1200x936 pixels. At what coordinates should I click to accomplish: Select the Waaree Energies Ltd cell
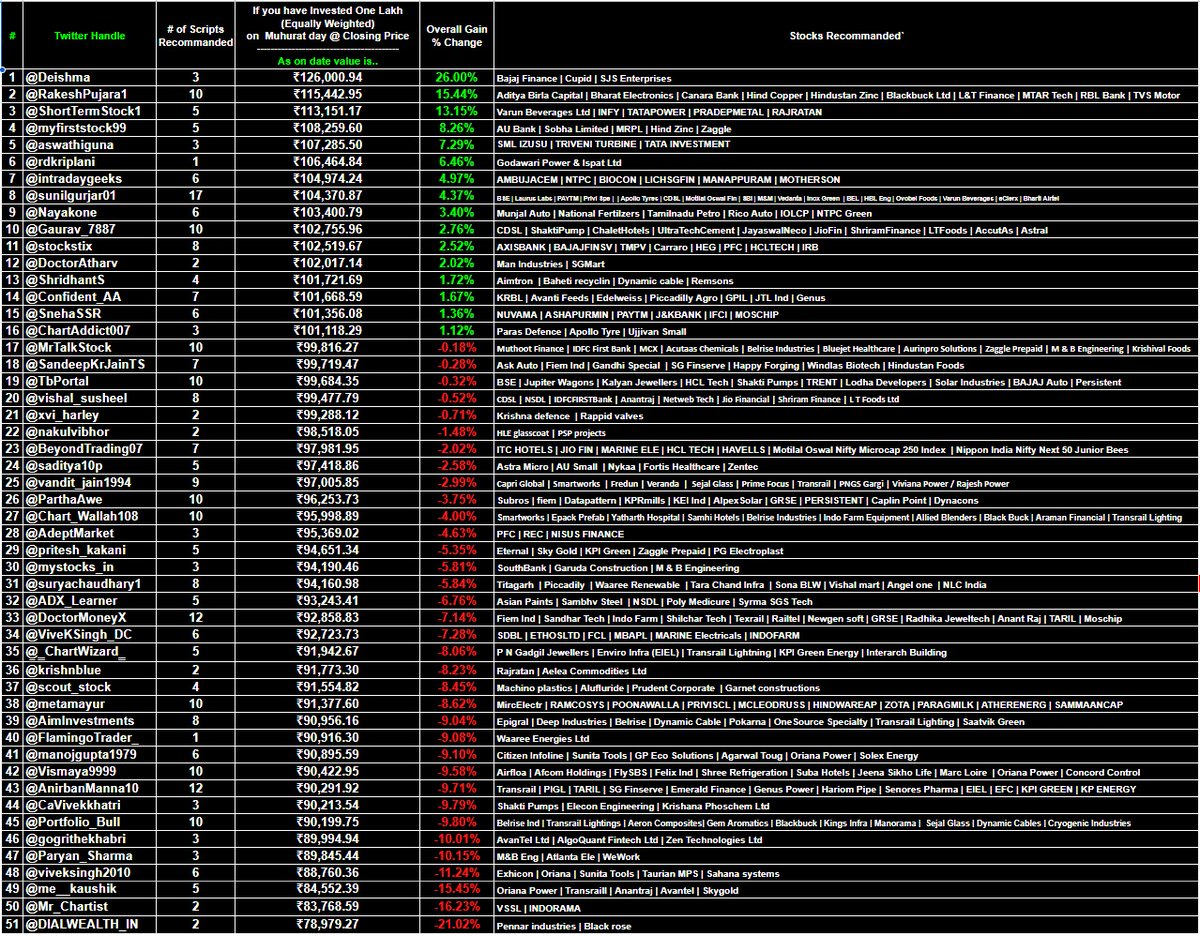(846, 737)
